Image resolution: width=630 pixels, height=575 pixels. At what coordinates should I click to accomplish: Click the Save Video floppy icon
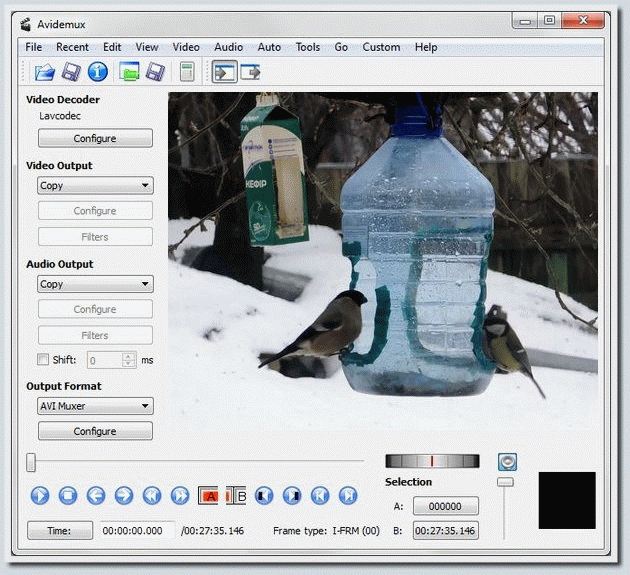tap(71, 72)
